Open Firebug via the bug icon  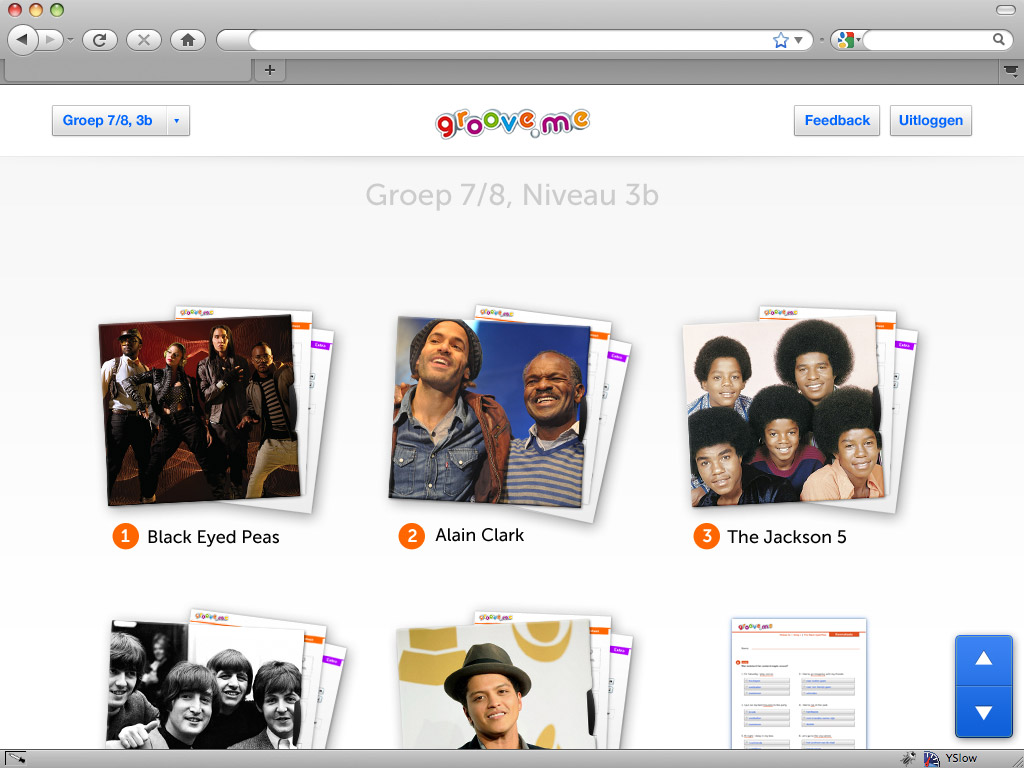click(x=908, y=758)
